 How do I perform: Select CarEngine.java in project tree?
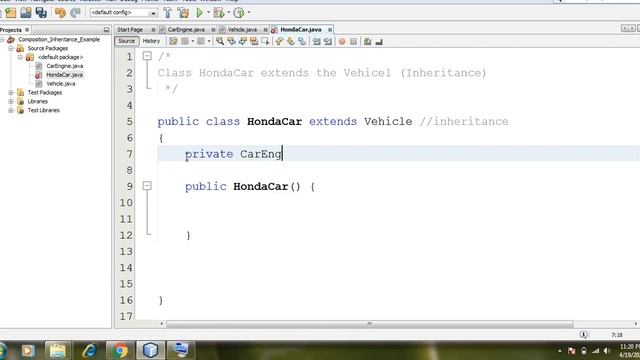point(64,66)
